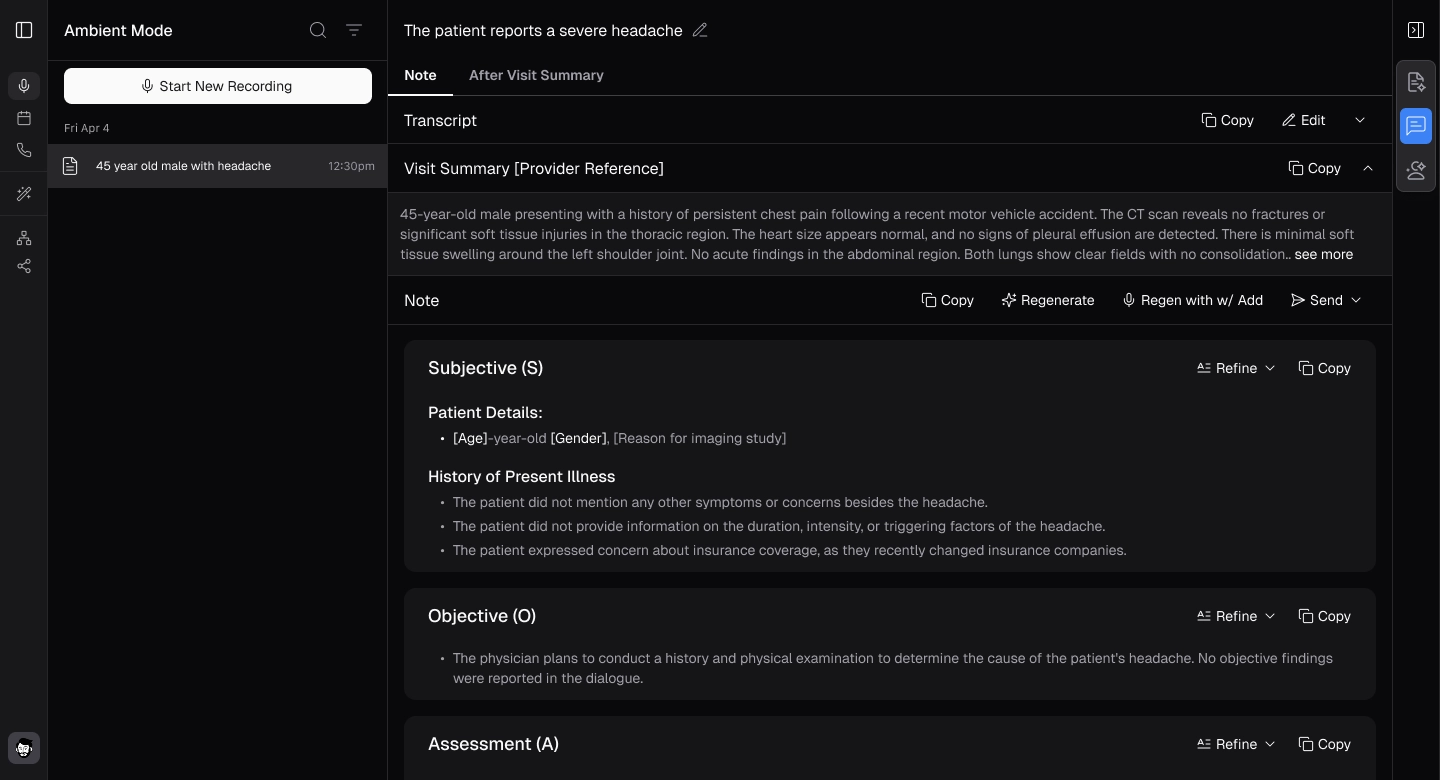1440x780 pixels.
Task: Open the magic wand tools icon
Action: click(x=24, y=194)
